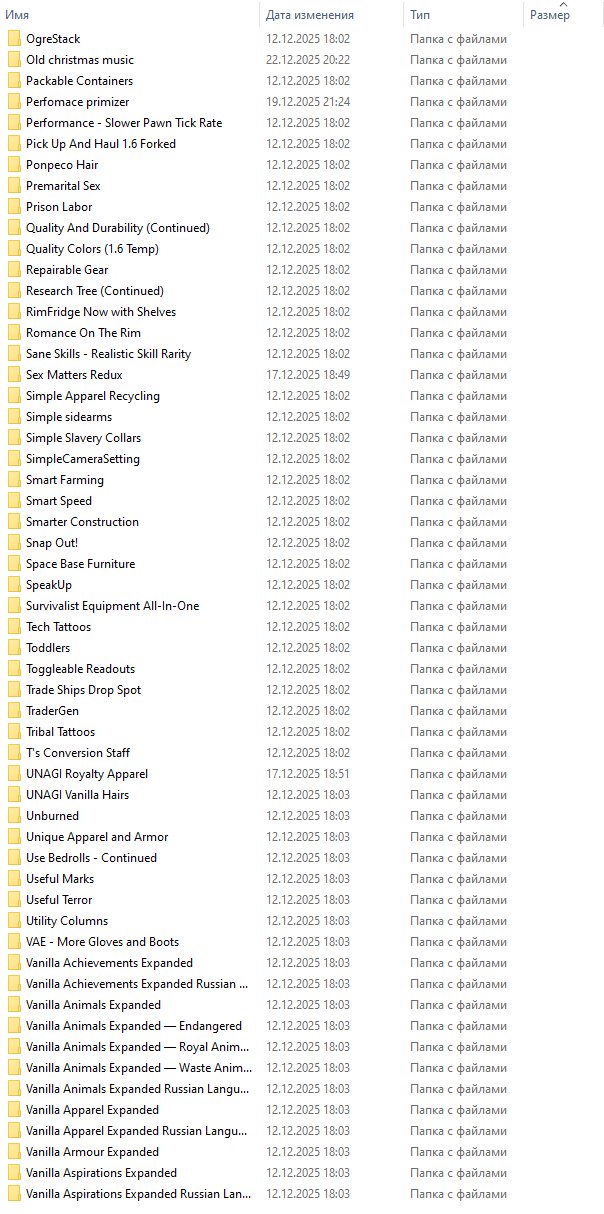Screen dimensions: 604x1214
Task: Click the OgreStack folder icon
Action: pos(13,39)
